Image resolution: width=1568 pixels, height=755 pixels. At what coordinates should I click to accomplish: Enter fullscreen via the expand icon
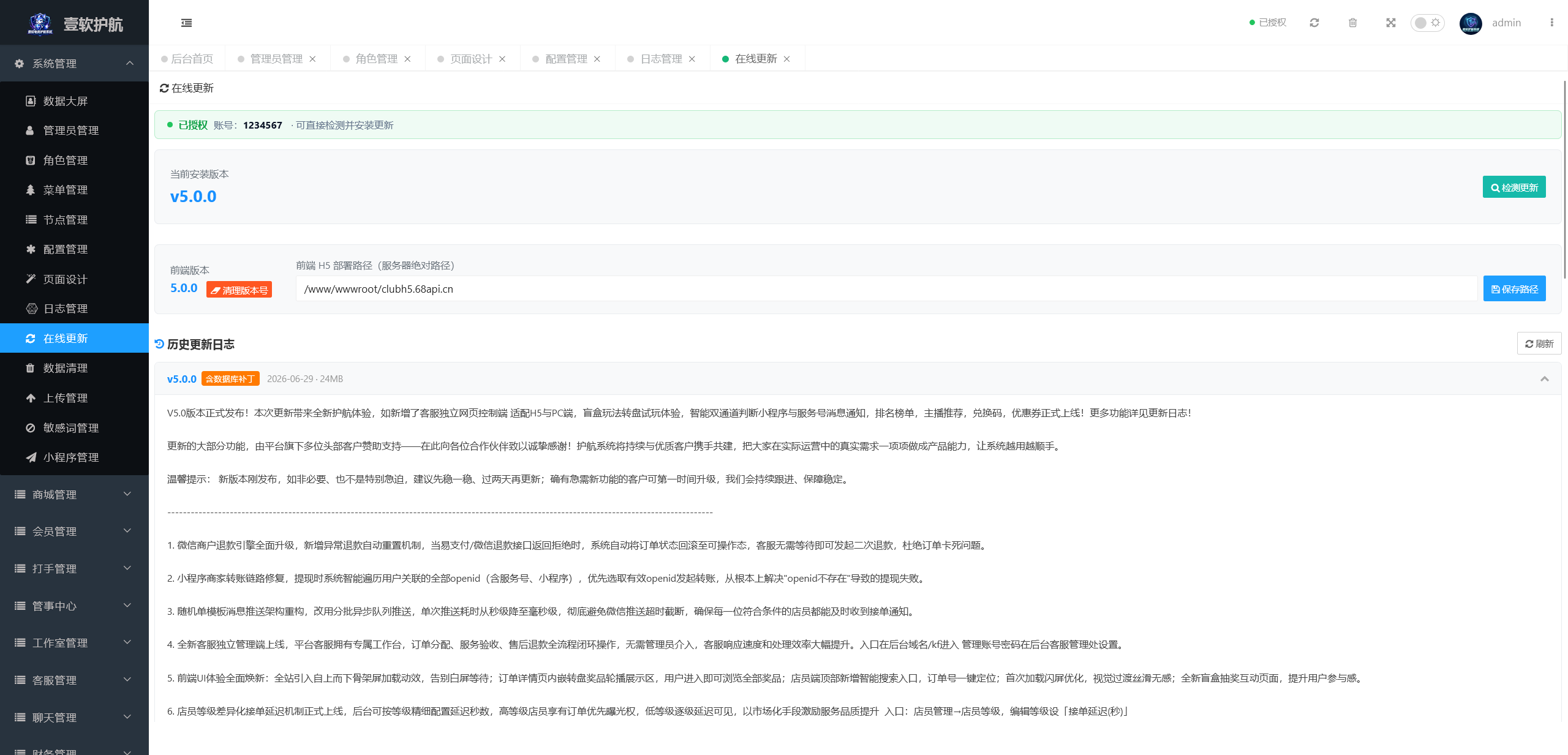1391,23
